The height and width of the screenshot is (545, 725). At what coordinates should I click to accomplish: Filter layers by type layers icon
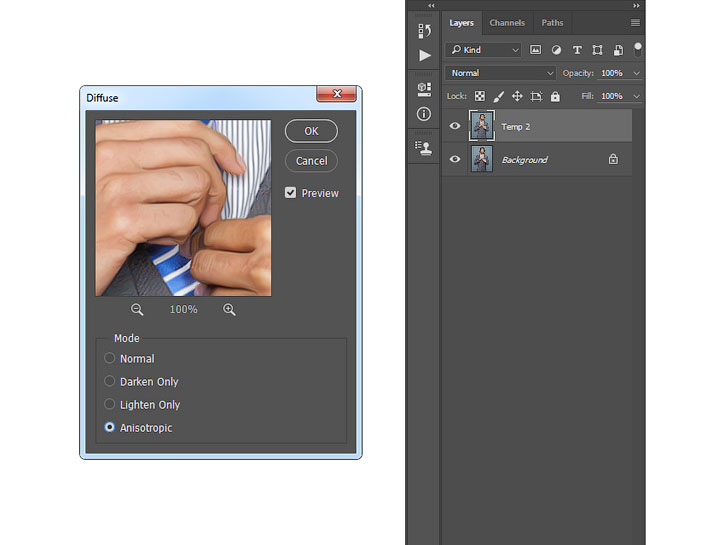tap(577, 50)
